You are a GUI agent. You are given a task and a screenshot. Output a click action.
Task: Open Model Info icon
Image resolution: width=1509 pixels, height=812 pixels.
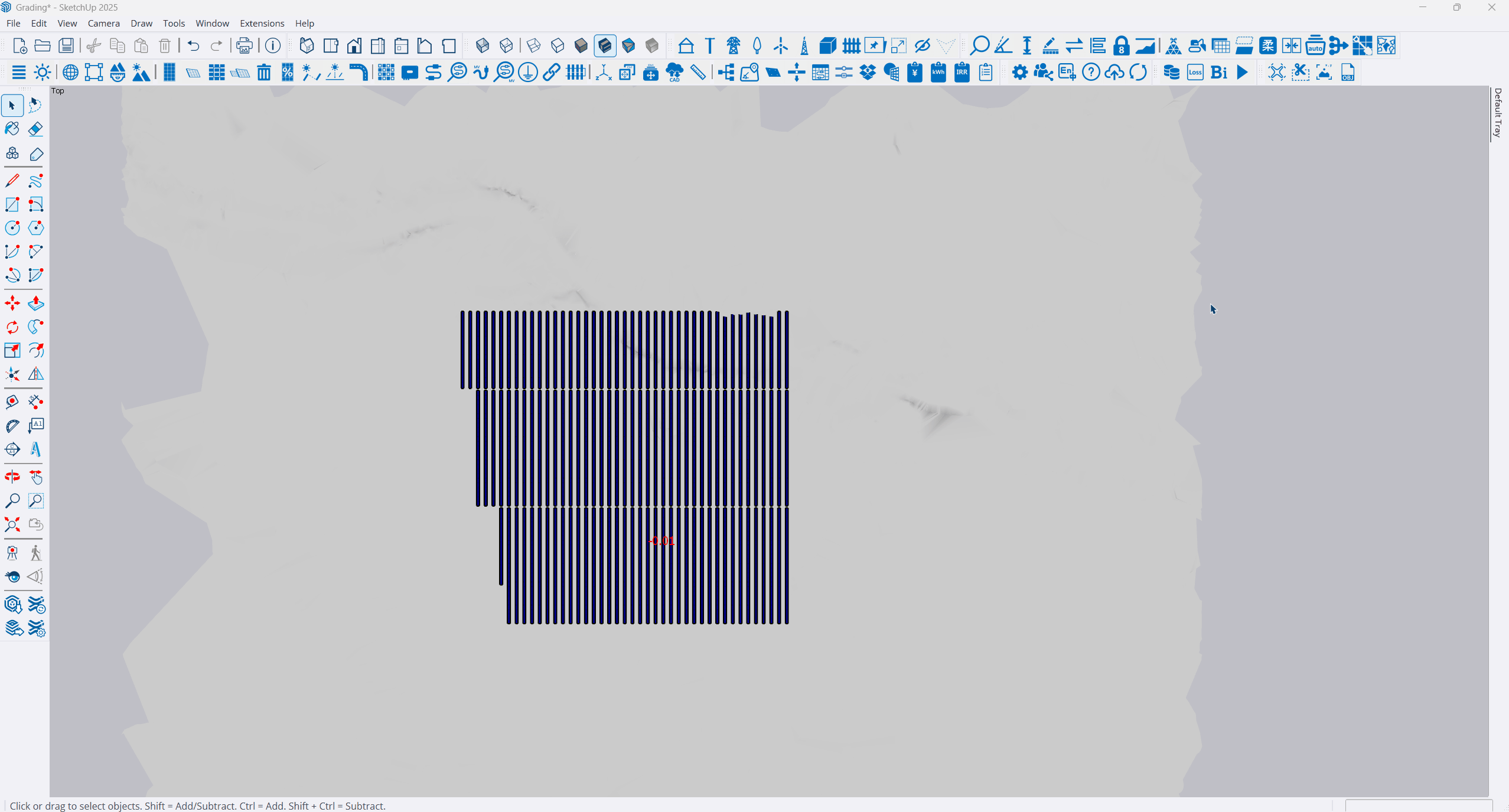(273, 45)
